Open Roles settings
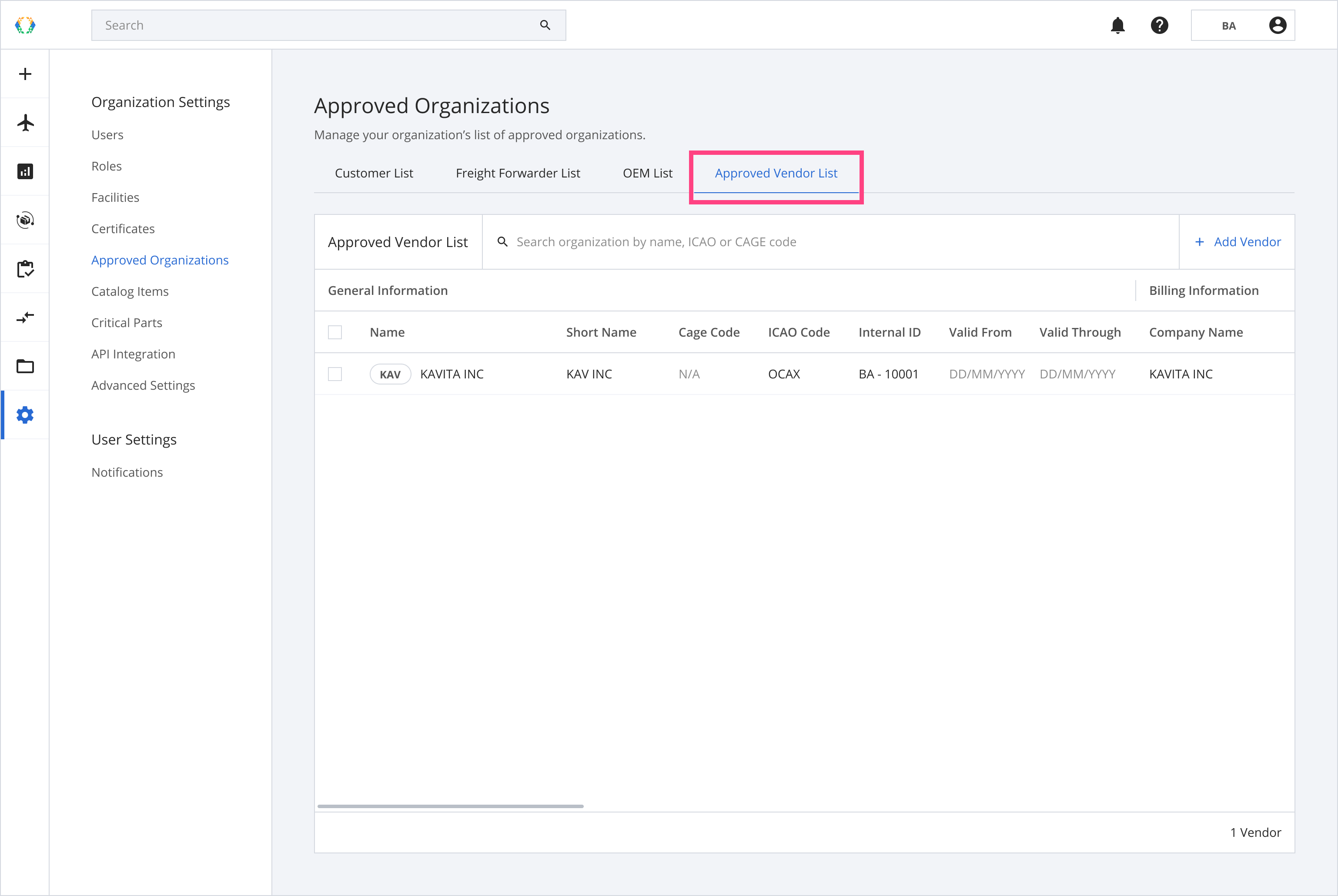Viewport: 1338px width, 896px height. coord(106,166)
